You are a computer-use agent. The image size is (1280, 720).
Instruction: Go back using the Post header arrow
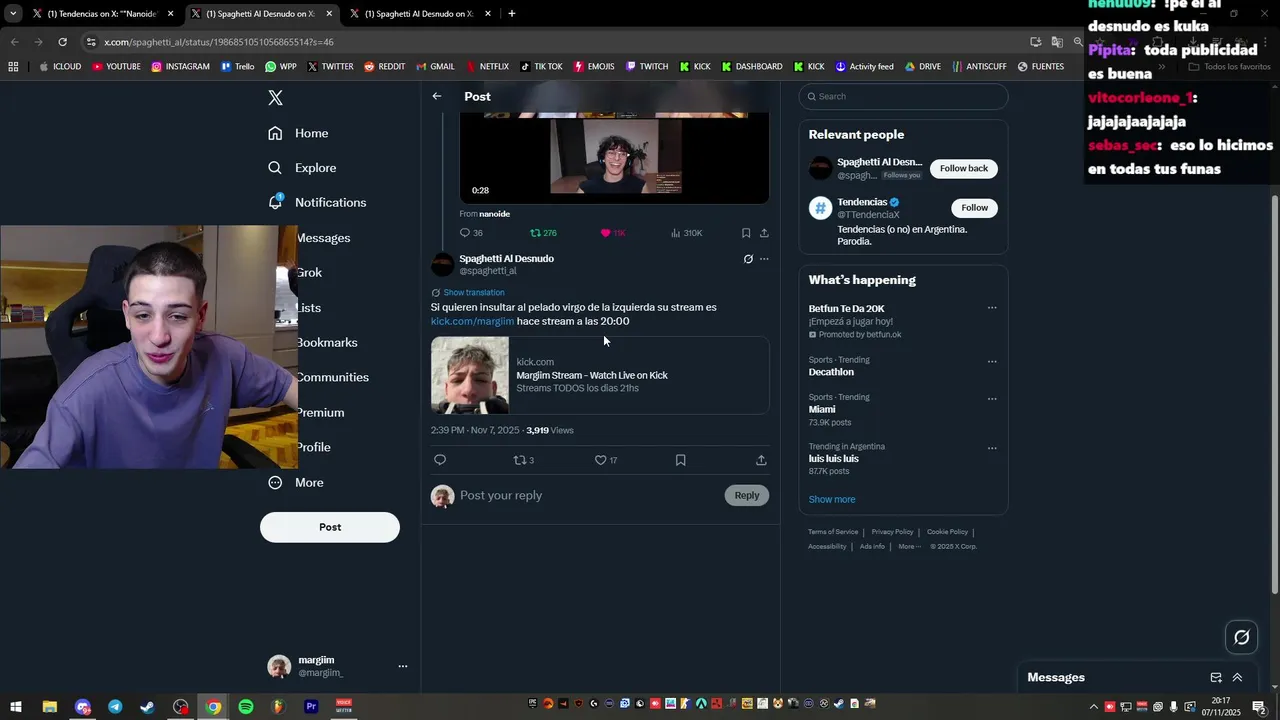[437, 96]
